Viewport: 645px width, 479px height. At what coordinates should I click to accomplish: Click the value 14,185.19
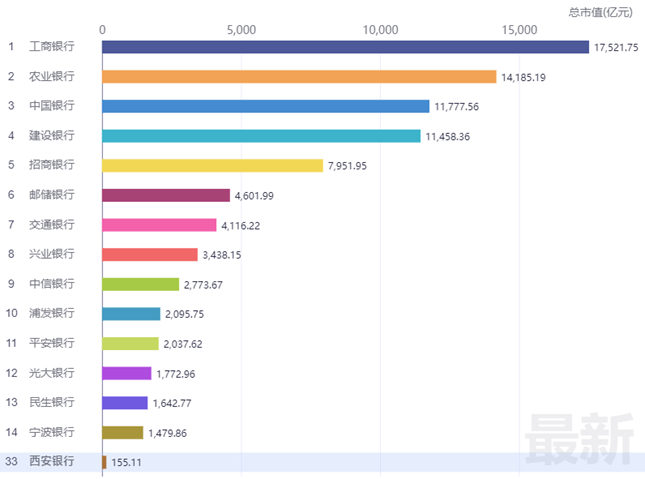[523, 77]
